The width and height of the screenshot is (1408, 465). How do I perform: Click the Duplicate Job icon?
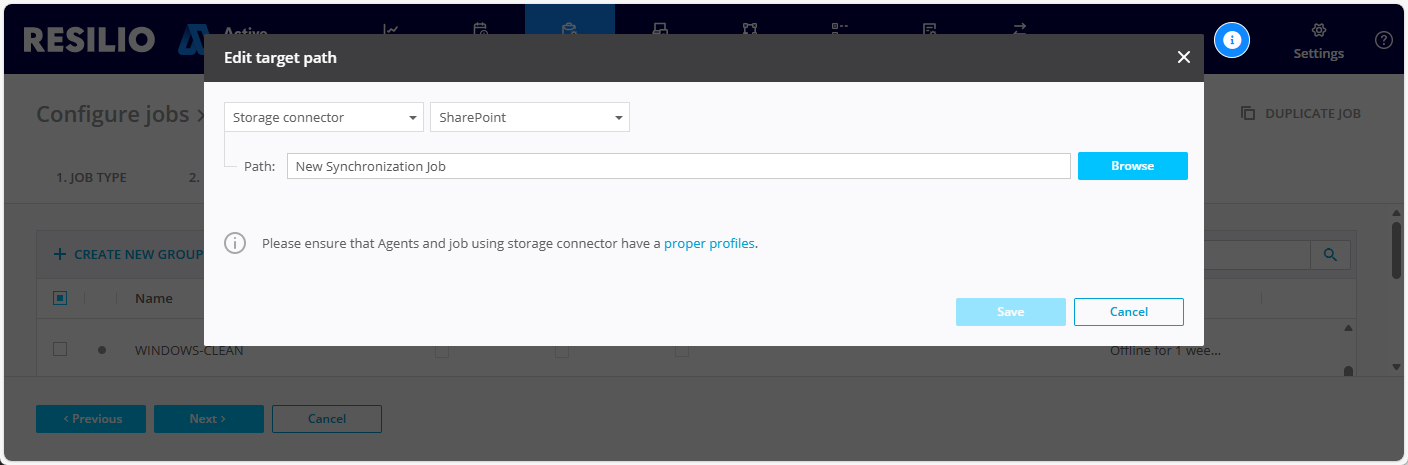1247,114
